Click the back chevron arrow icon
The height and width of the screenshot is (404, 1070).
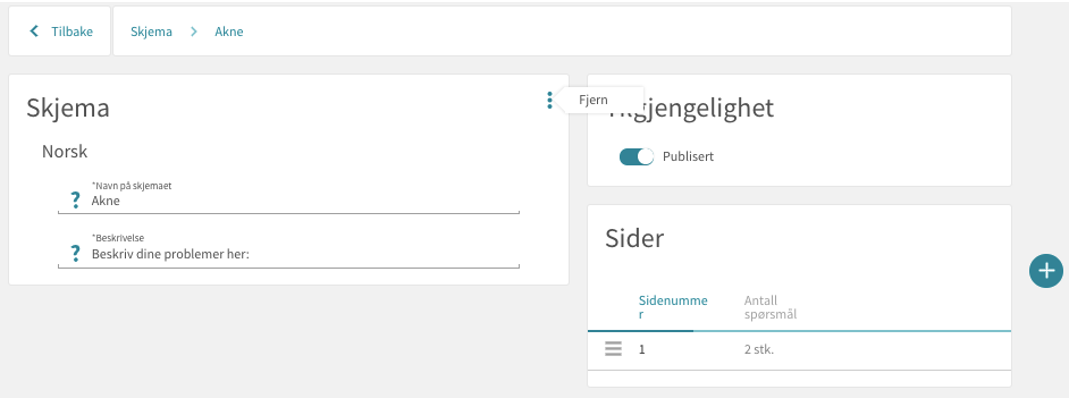click(x=33, y=31)
